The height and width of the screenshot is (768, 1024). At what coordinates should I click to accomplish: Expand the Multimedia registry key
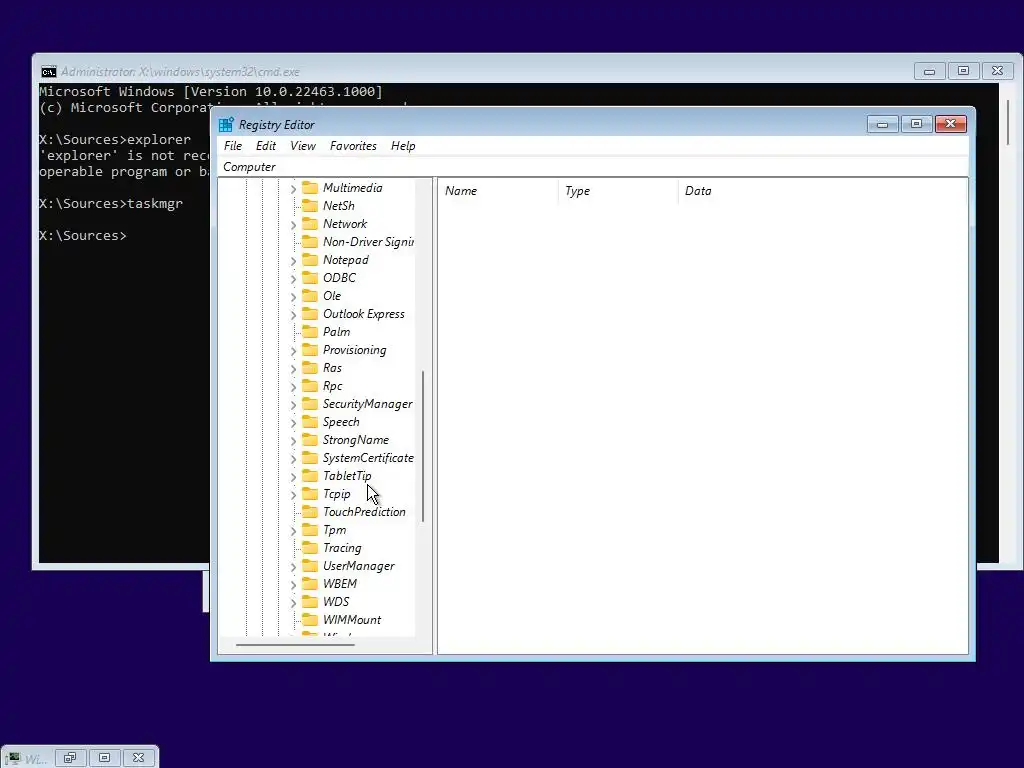[x=293, y=189]
